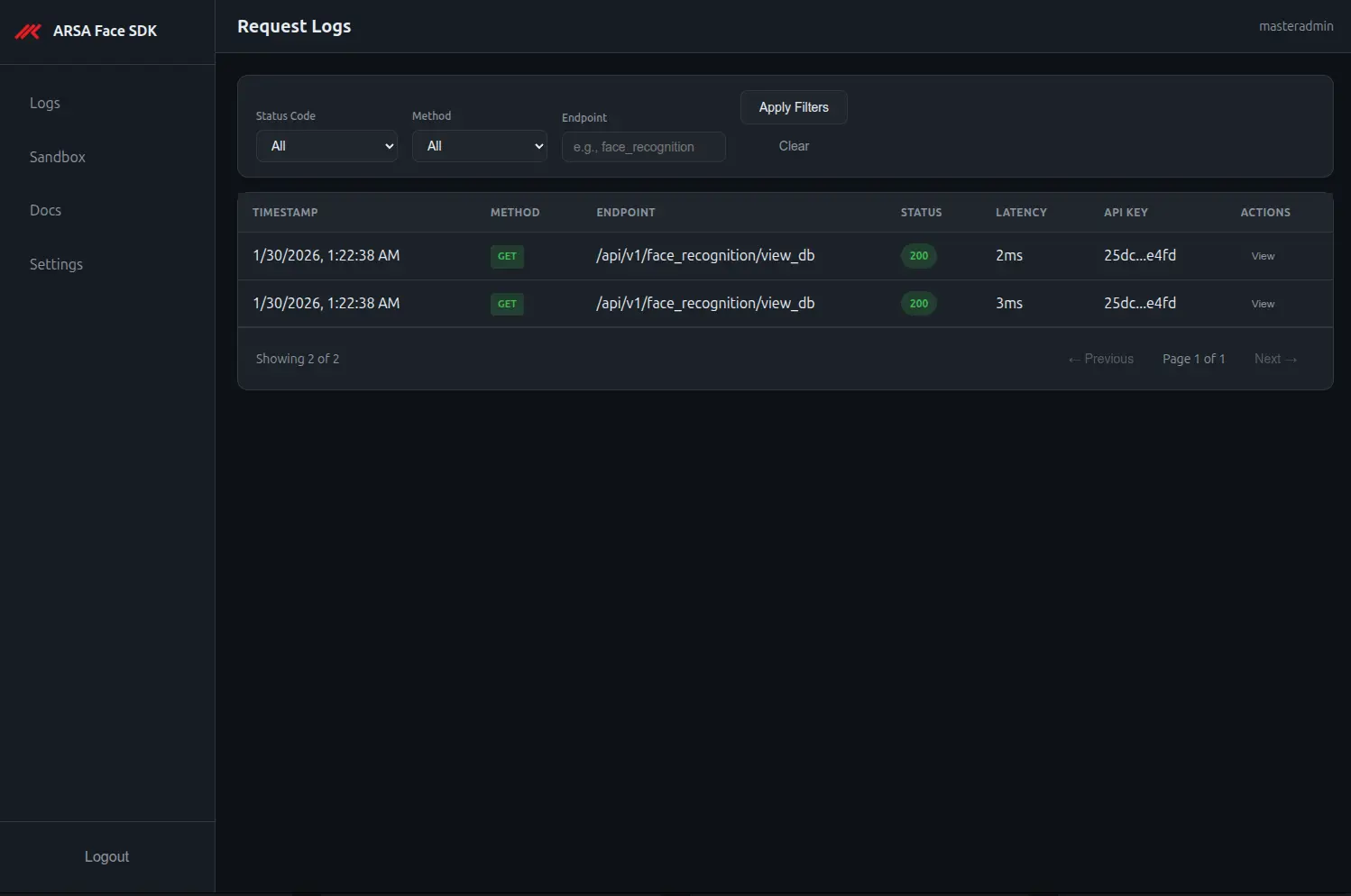Click the ARSA Face SDK logo icon

click(x=27, y=31)
